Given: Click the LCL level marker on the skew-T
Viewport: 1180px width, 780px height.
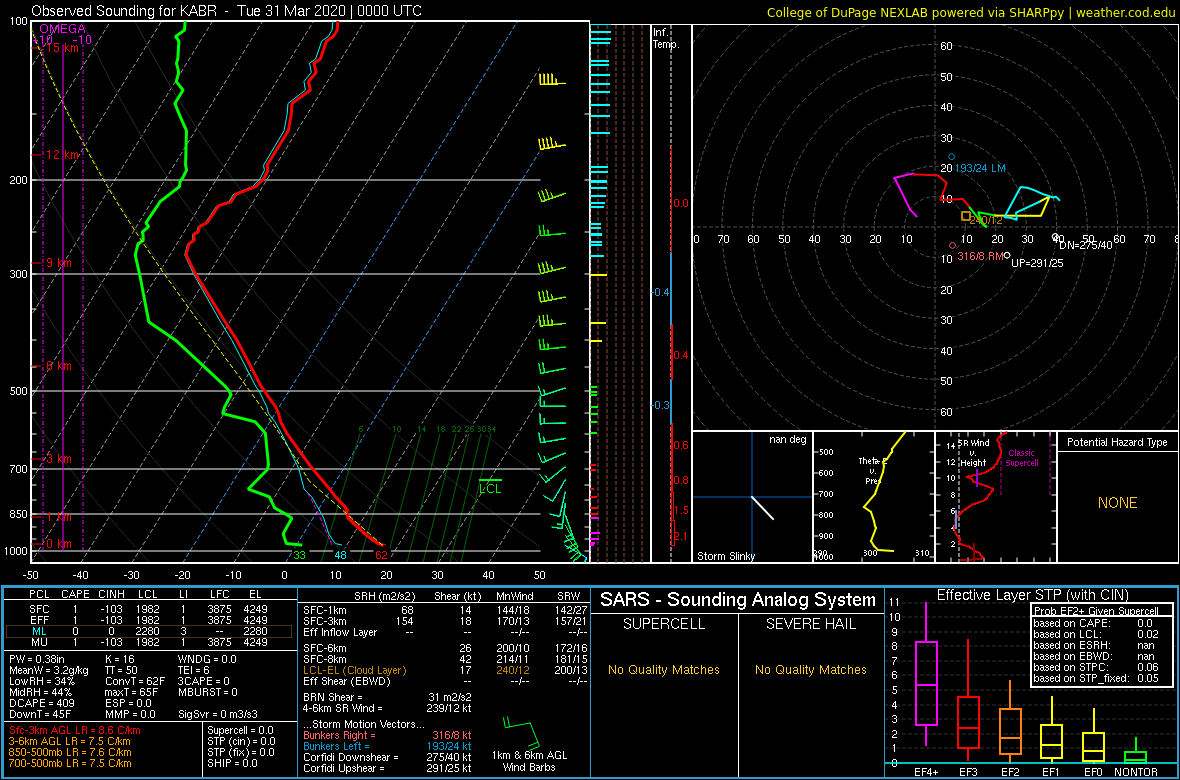Looking at the screenshot, I should 490,486.
